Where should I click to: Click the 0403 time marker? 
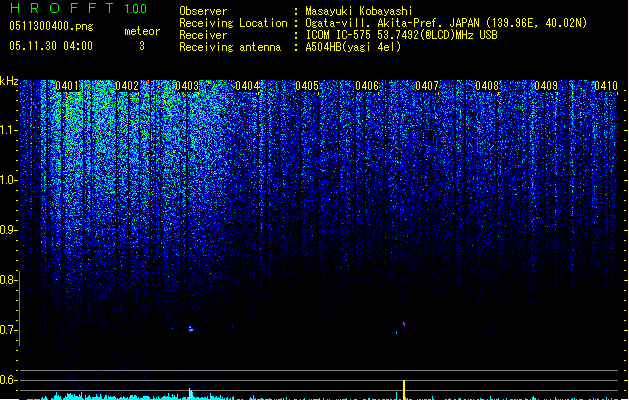tap(187, 86)
